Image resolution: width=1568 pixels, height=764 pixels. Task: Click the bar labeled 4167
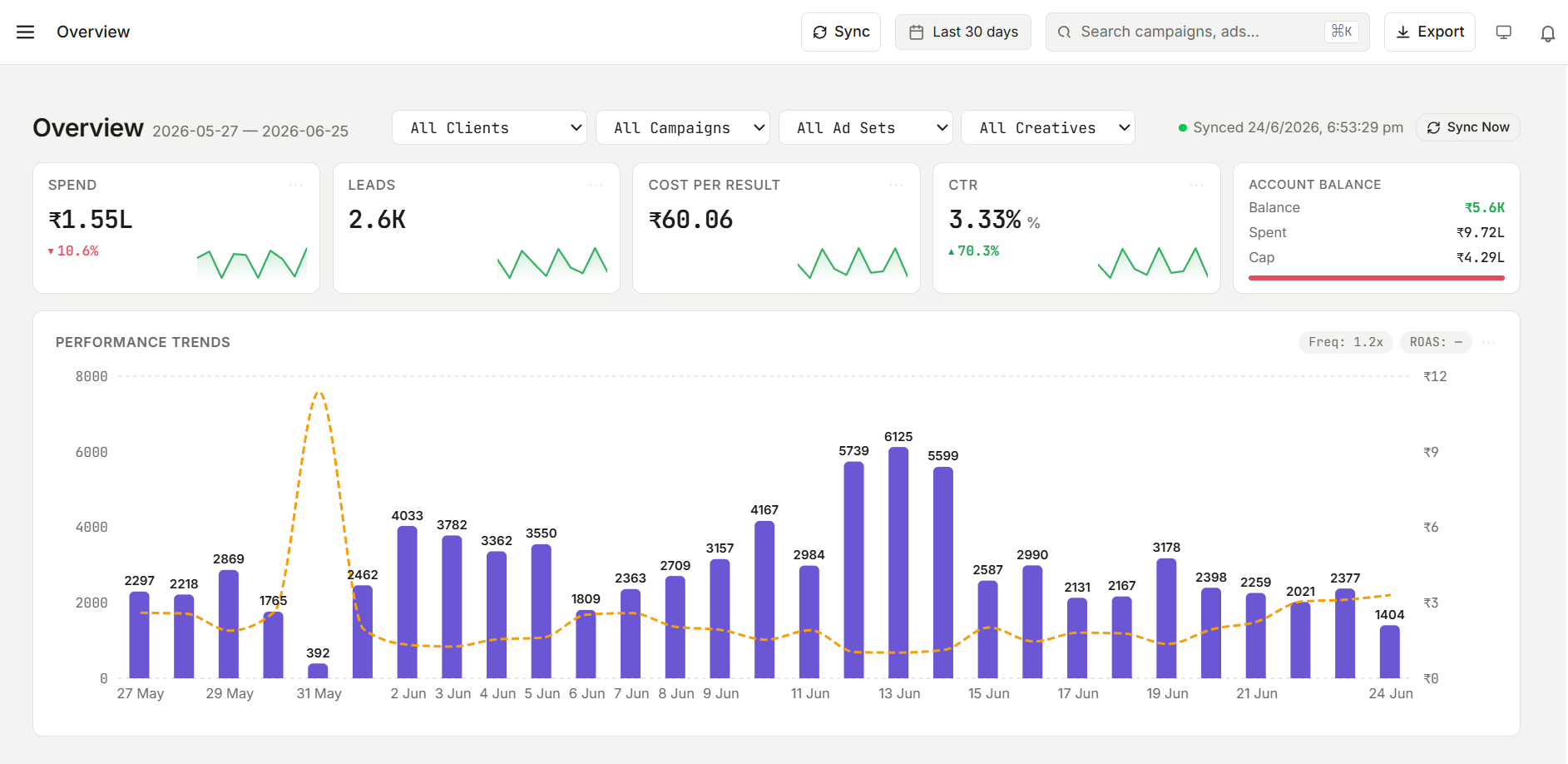pos(764,600)
